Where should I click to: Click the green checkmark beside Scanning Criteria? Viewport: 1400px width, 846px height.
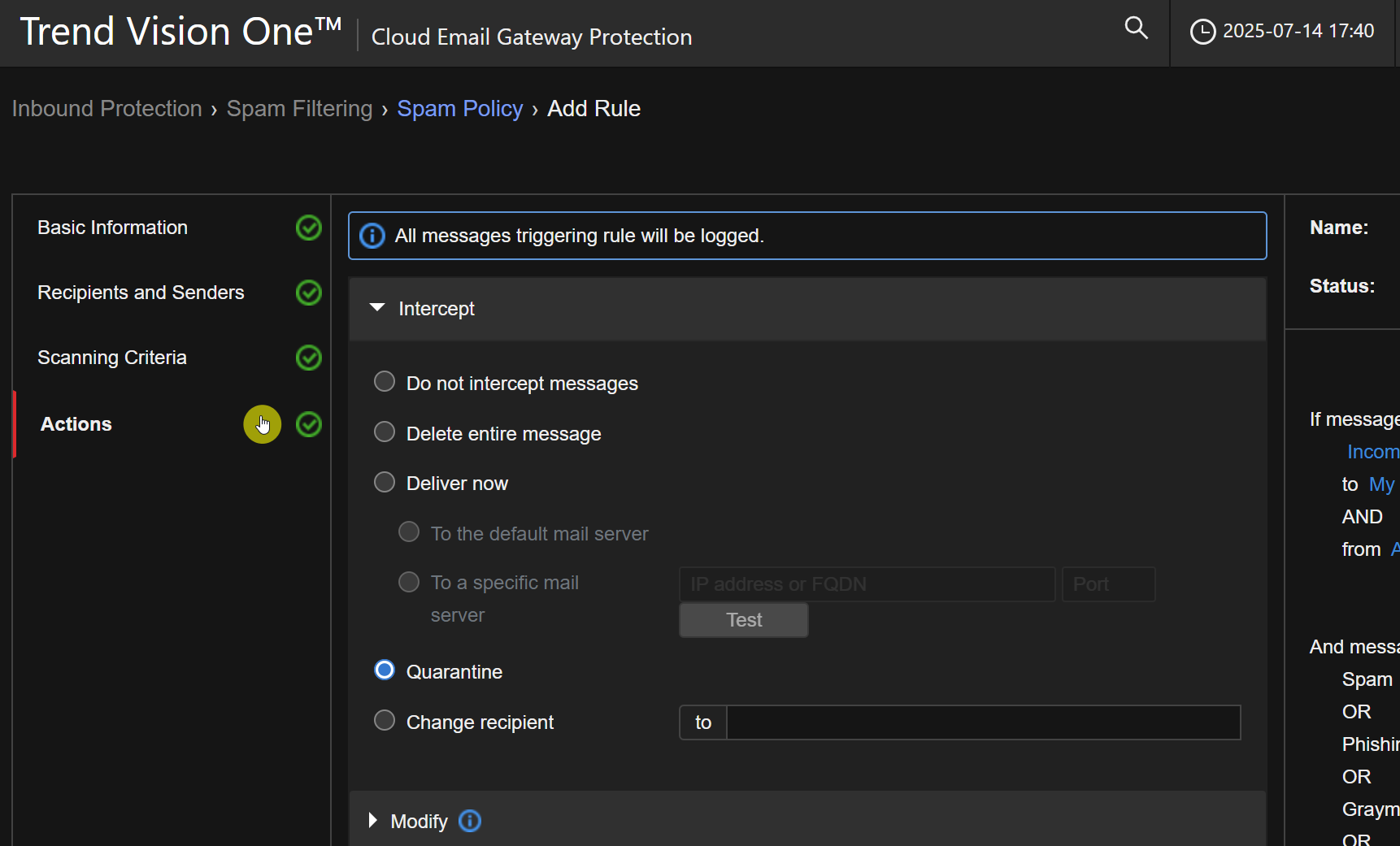(x=309, y=358)
